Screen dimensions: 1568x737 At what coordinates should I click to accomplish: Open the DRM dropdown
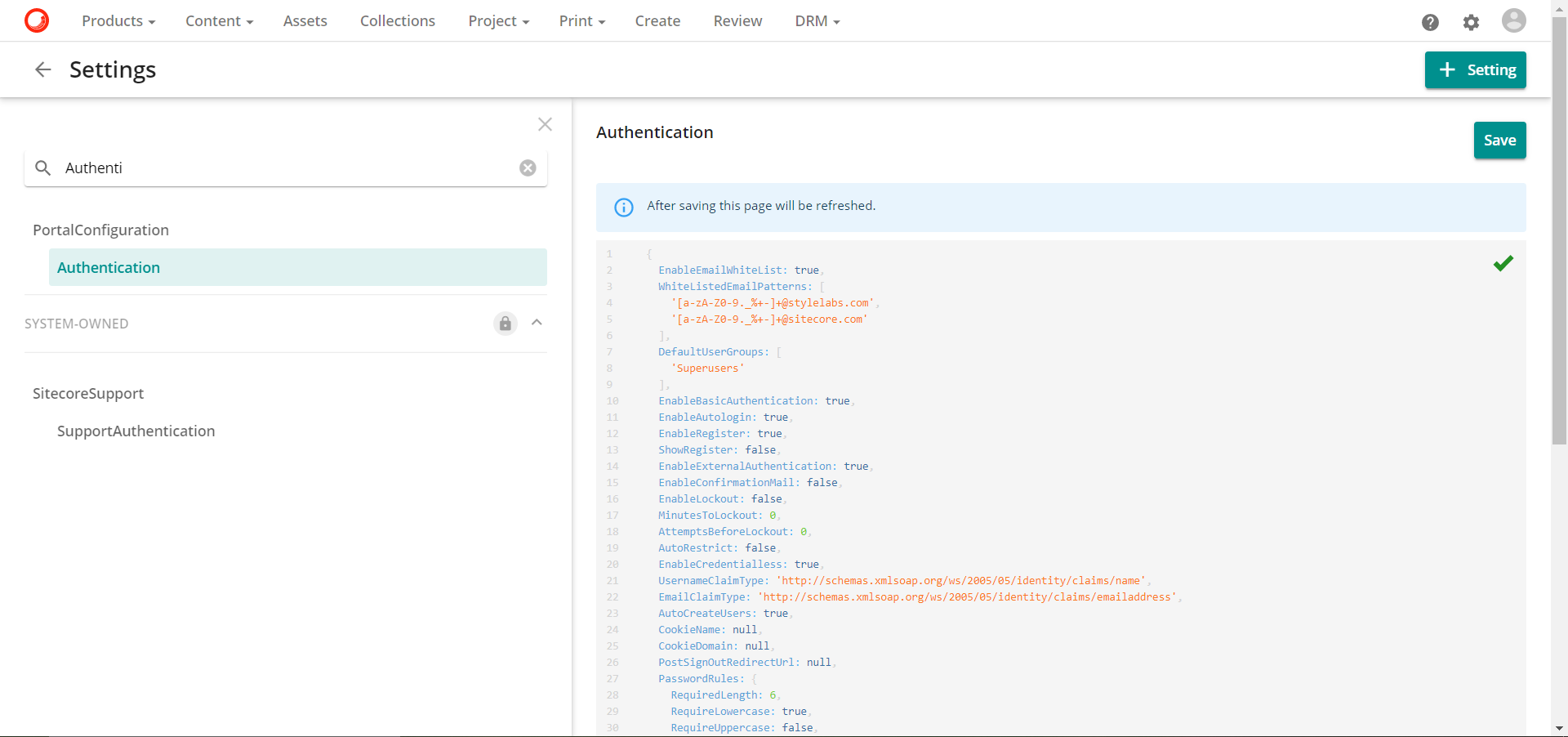coord(817,20)
